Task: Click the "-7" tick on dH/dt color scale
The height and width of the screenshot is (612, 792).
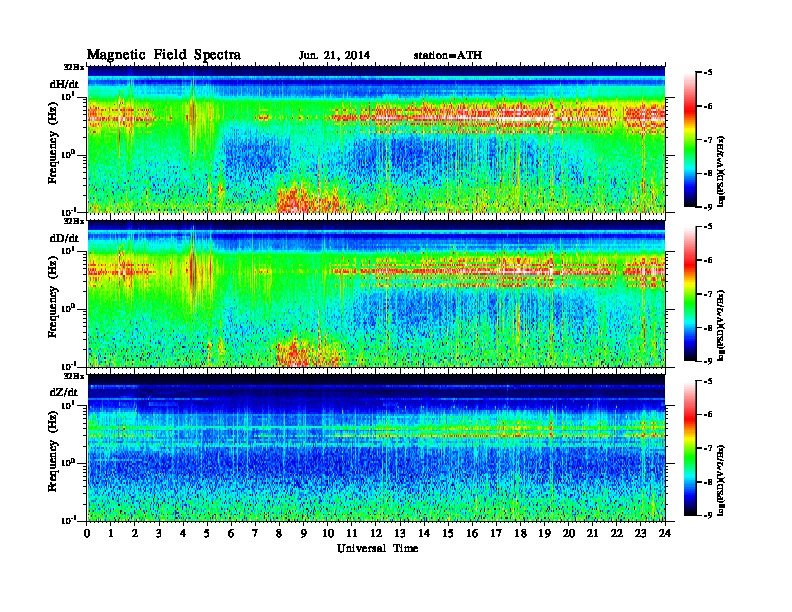Action: [708, 140]
